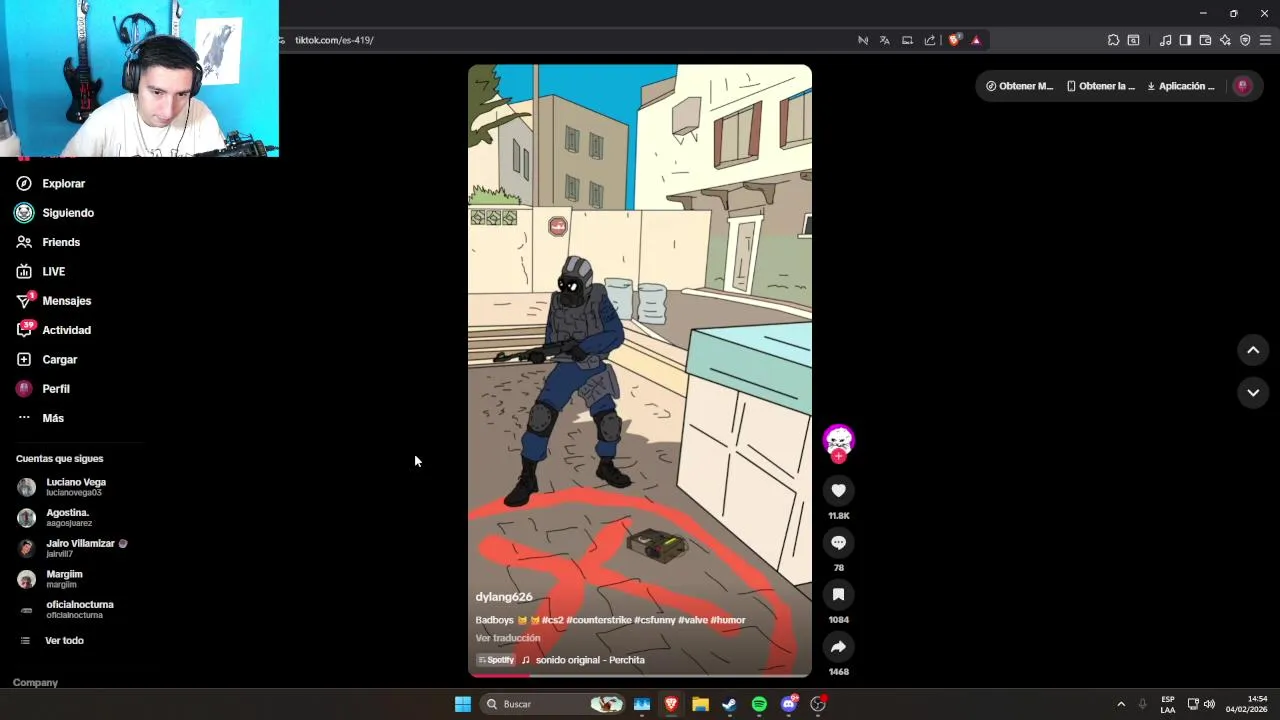Open the clock showing 14:54
Image resolution: width=1280 pixels, height=720 pixels.
[x=1247, y=704]
